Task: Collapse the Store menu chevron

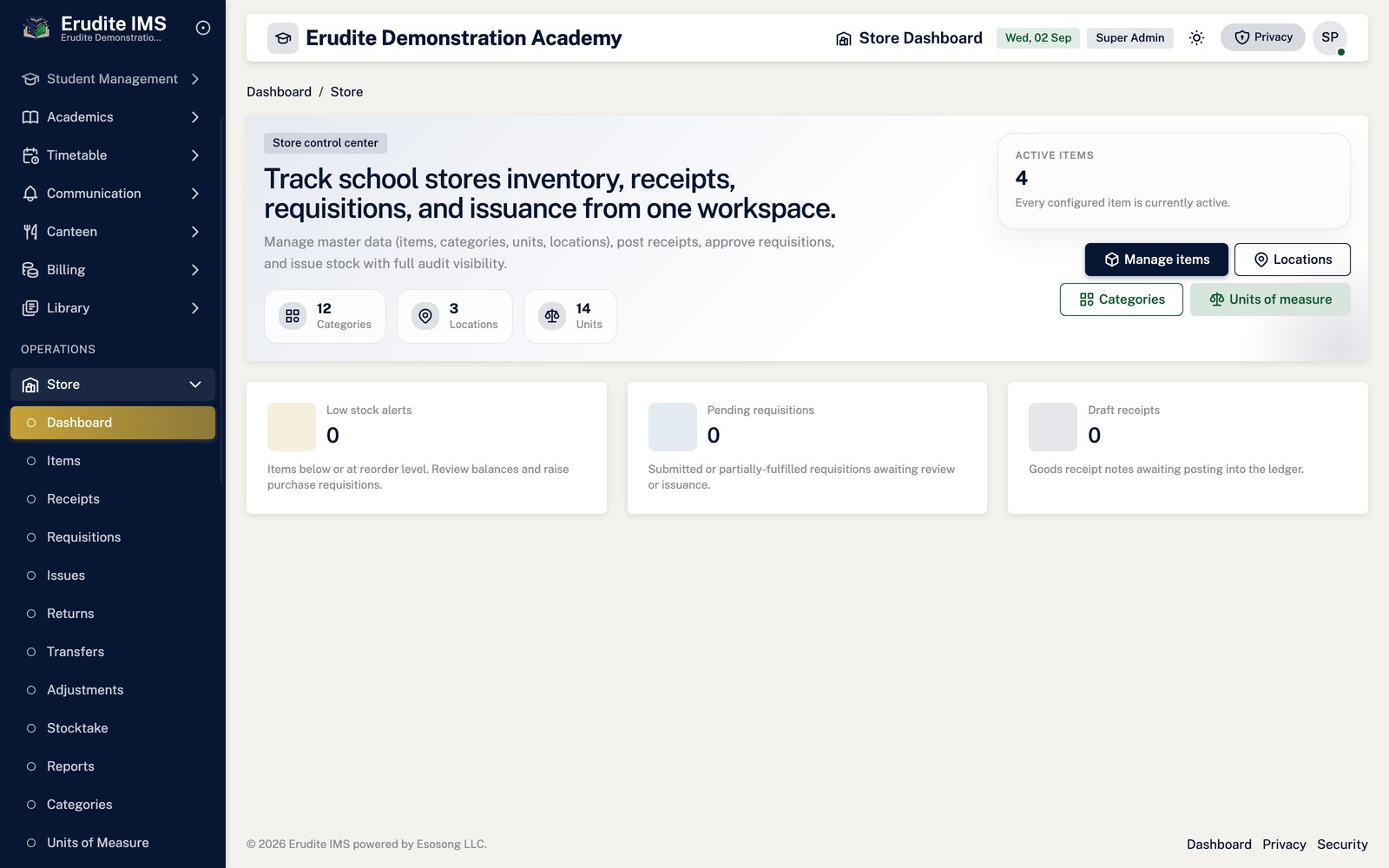Action: [x=195, y=385]
